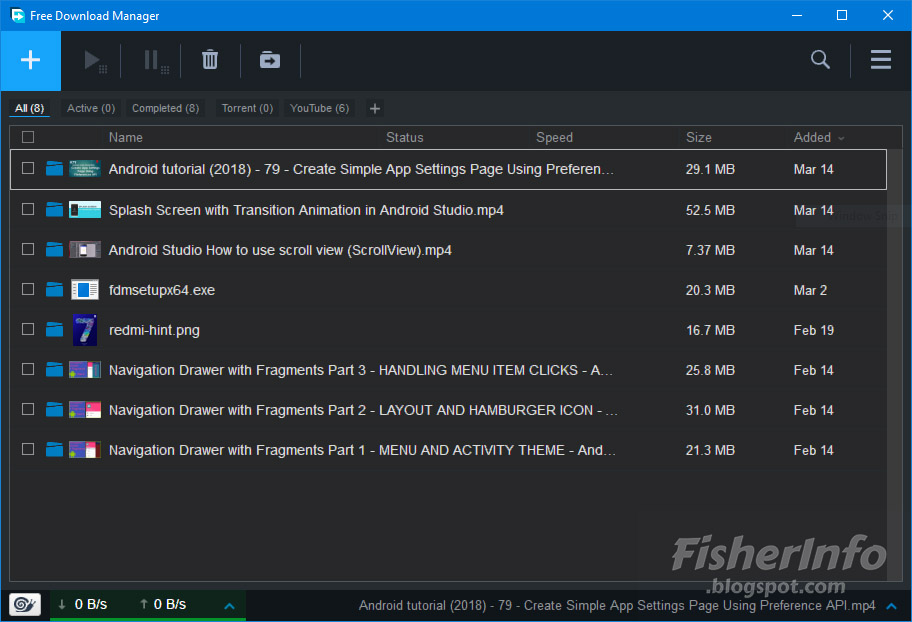Select Splash Screen with Transition Animation title
Screen dimensions: 912x622
coord(306,210)
